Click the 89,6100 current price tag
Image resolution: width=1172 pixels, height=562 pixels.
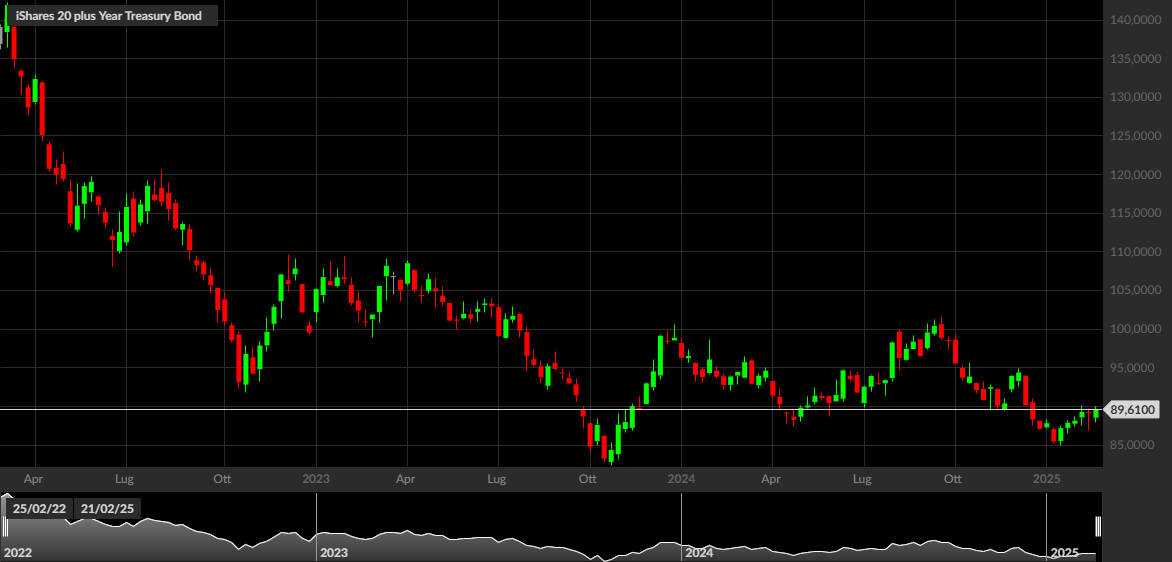tap(1133, 410)
